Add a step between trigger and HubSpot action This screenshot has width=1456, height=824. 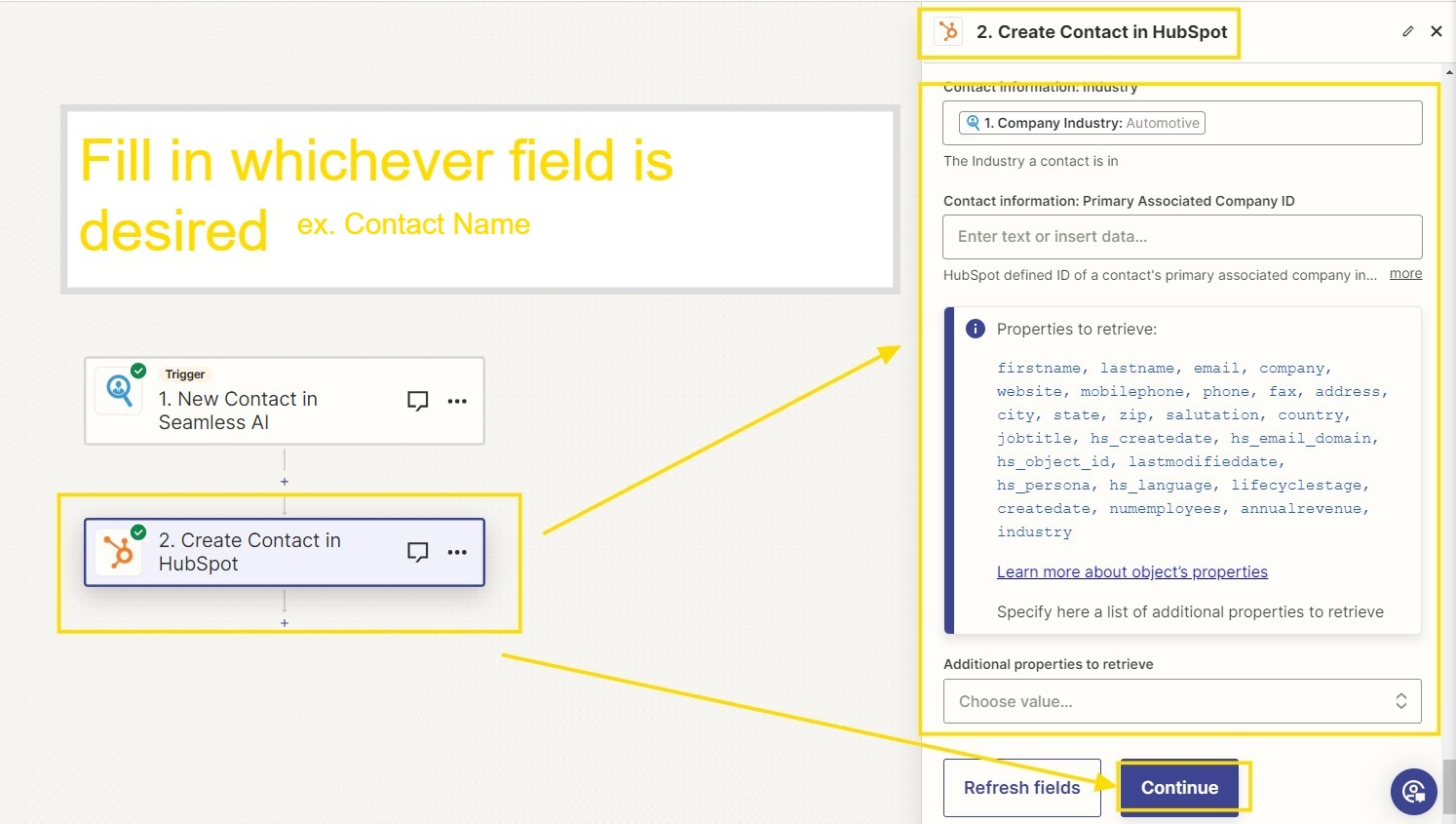(285, 482)
